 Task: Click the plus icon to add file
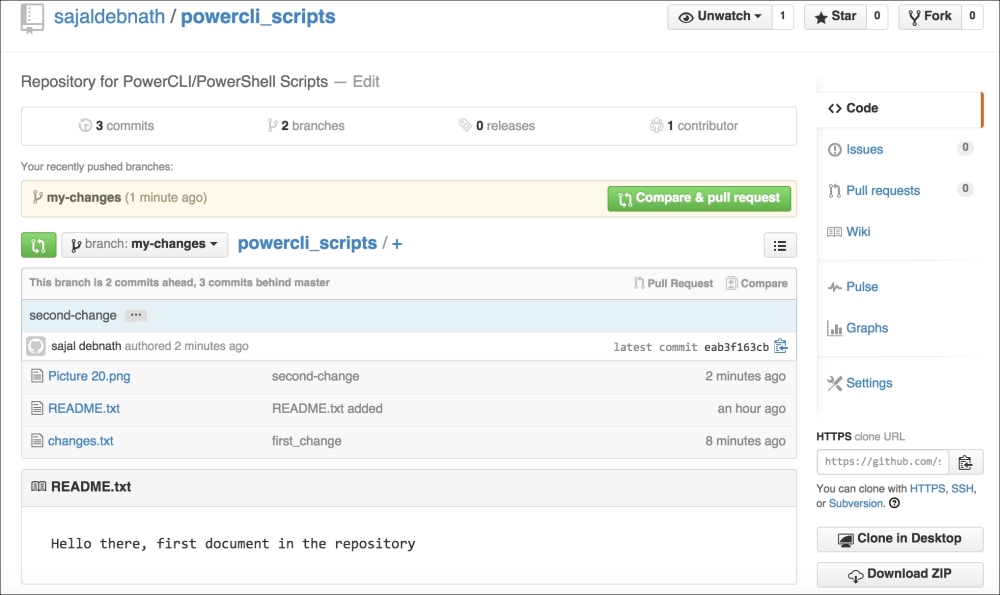[397, 244]
